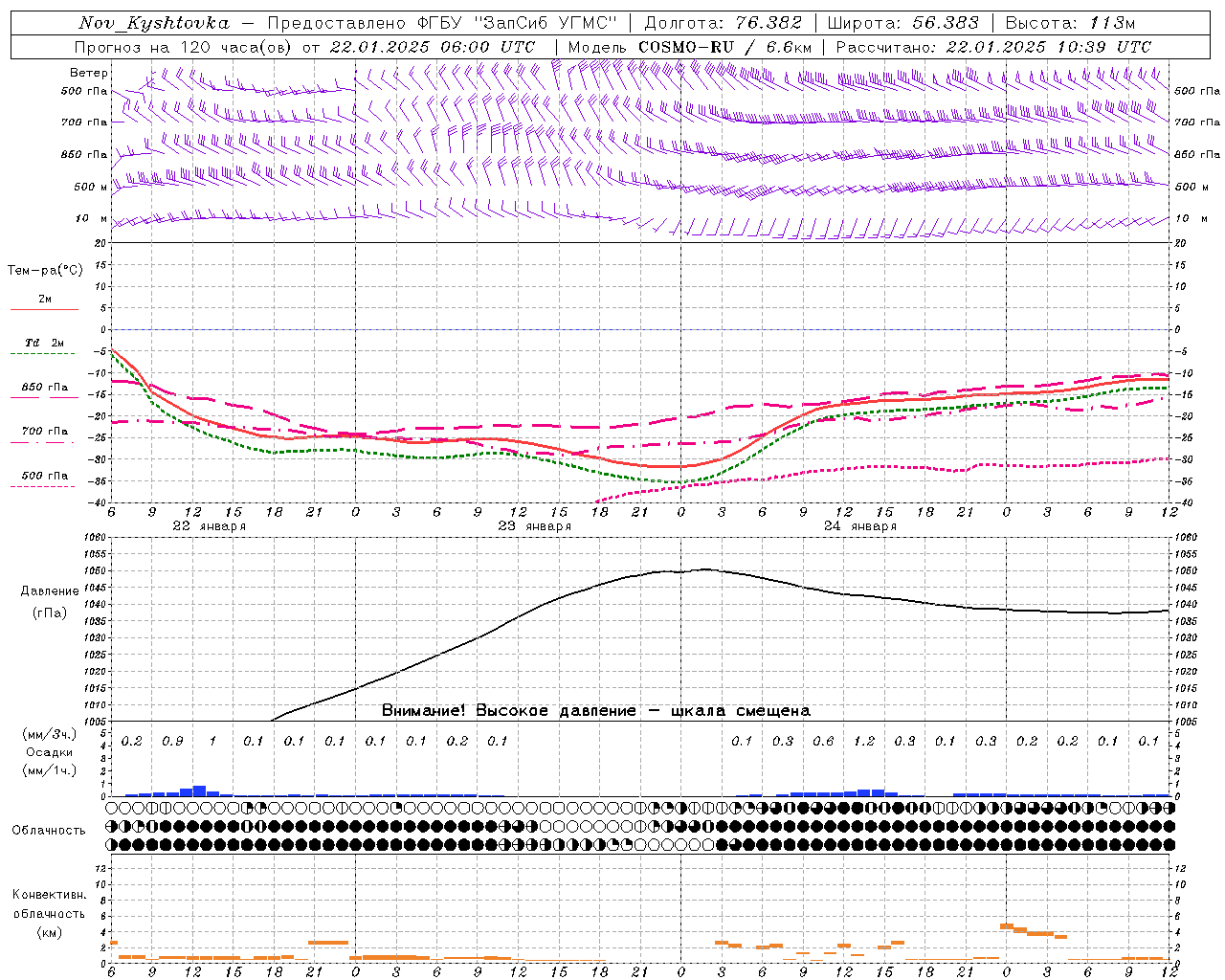Click the longitude value 76.382
This screenshot has width=1225, height=980.
pyautogui.click(x=769, y=23)
